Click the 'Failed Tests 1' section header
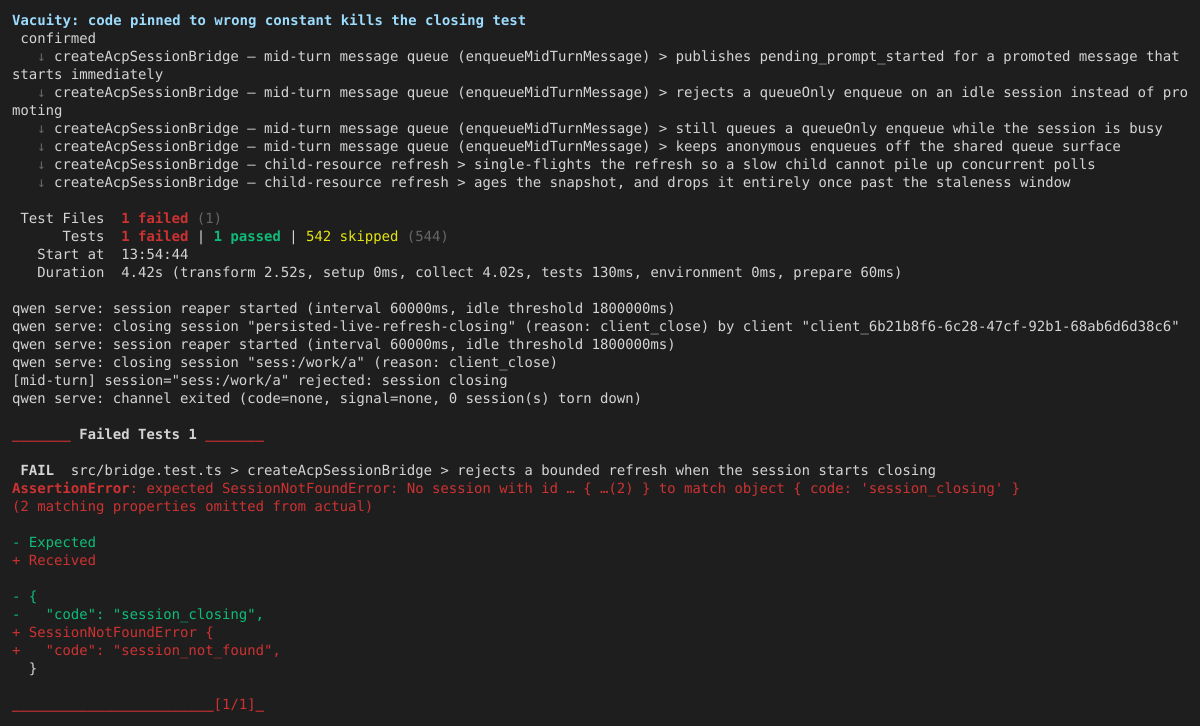The height and width of the screenshot is (726, 1200). point(138,434)
